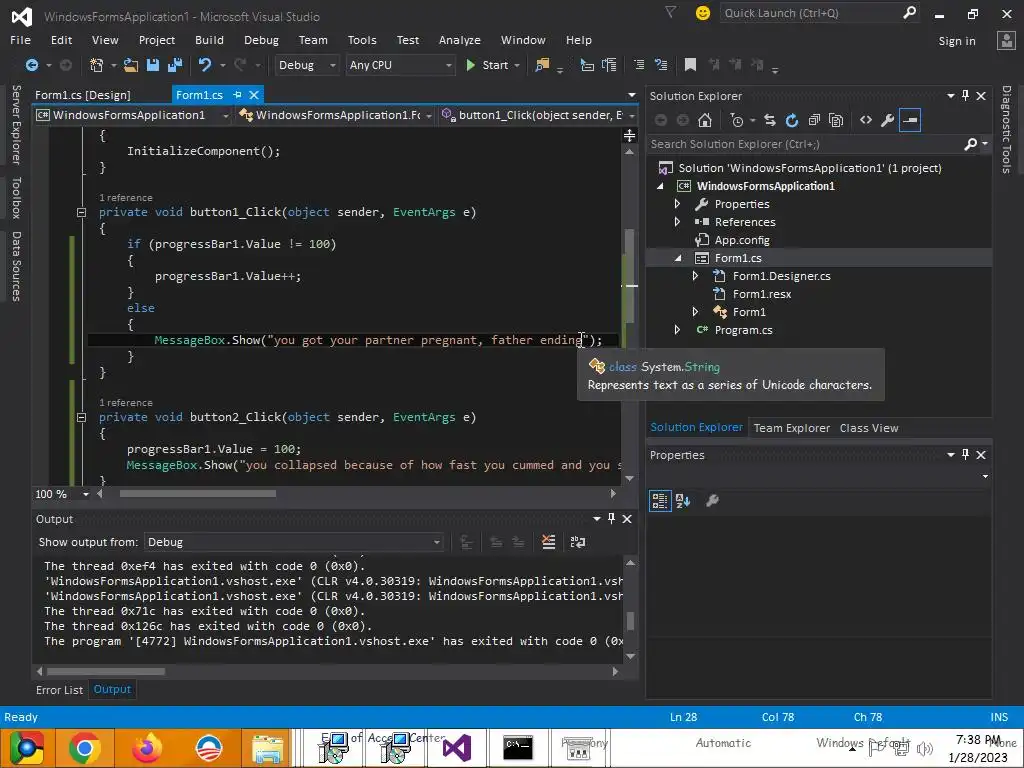Click the feedback smiley icon

coord(703,13)
